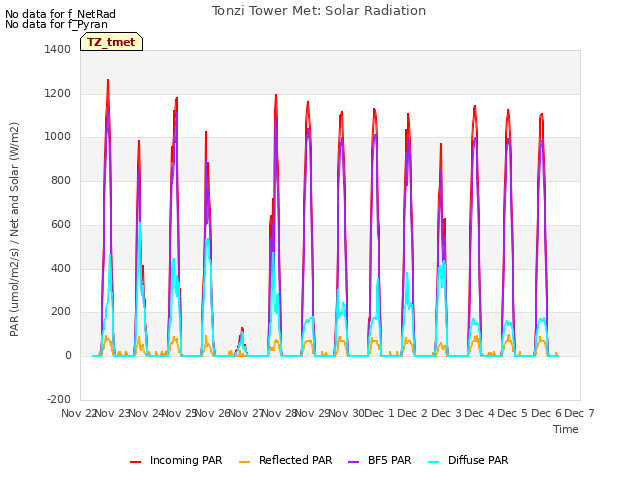This screenshot has height=480, width=640.
Task: Click the x-axis tick label 'Dec 5'
Action: [513, 413]
